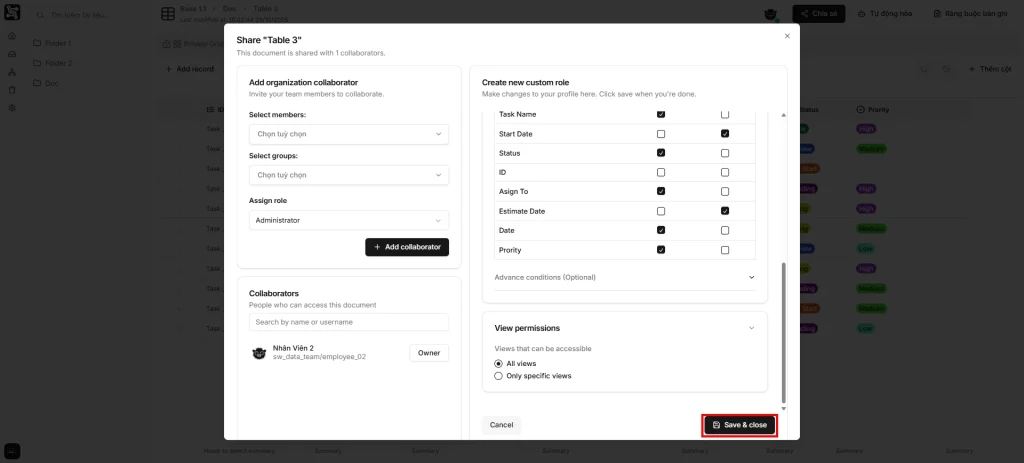Select the Only specific views option
The image size is (1024, 463).
point(499,376)
